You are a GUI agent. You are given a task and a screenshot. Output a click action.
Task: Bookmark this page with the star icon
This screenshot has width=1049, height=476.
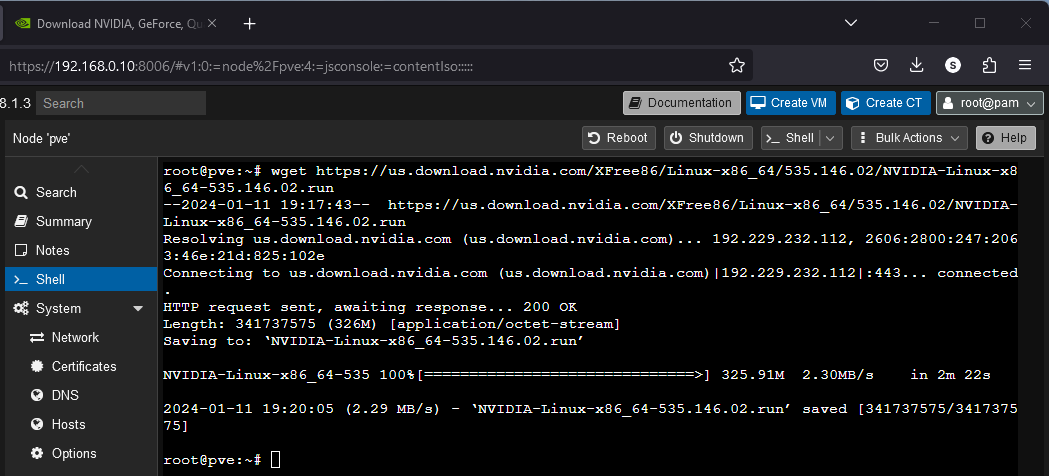pos(737,65)
